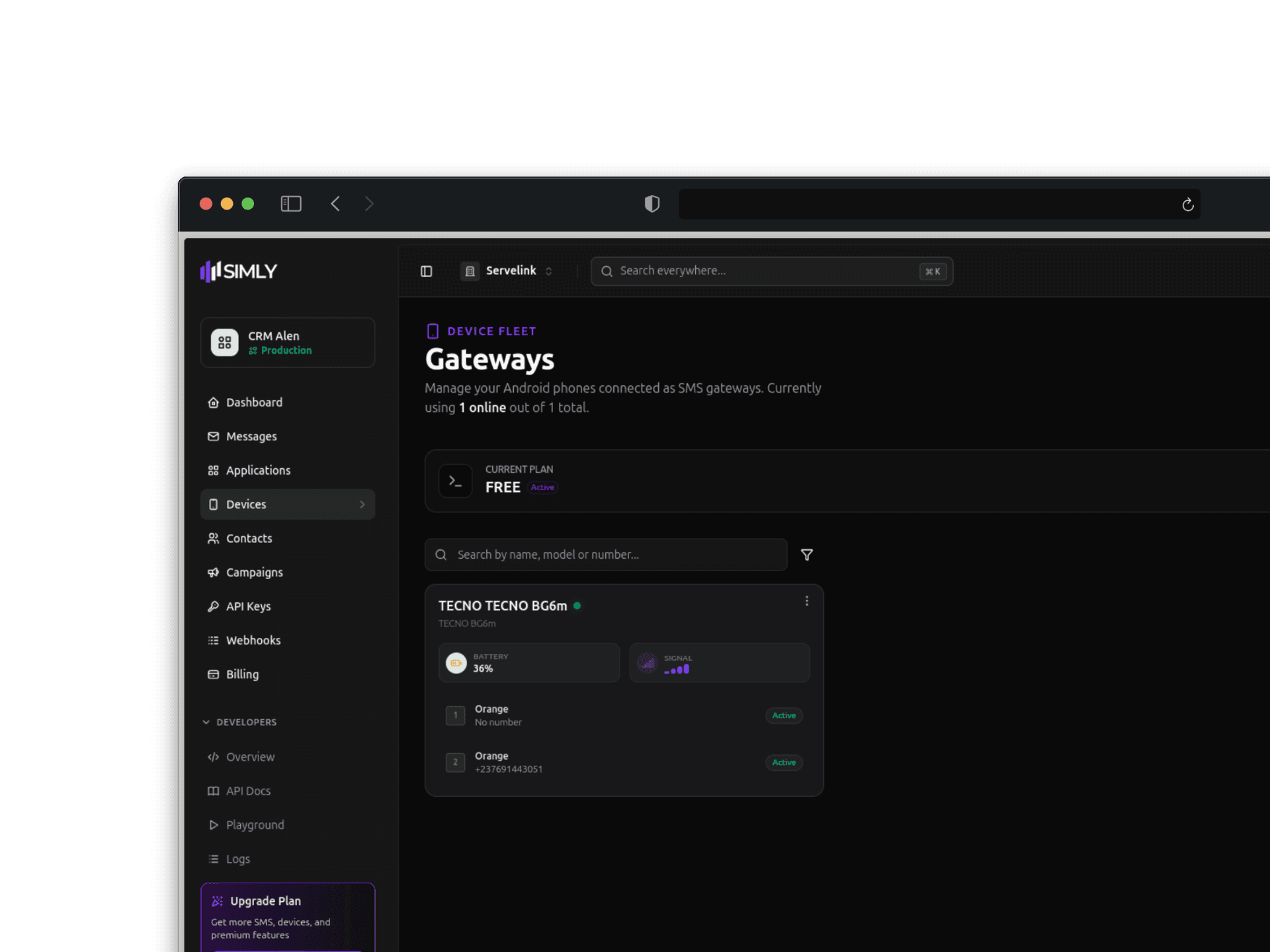Click the signal strength bars indicator
The width and height of the screenshot is (1270, 952).
pos(677,669)
